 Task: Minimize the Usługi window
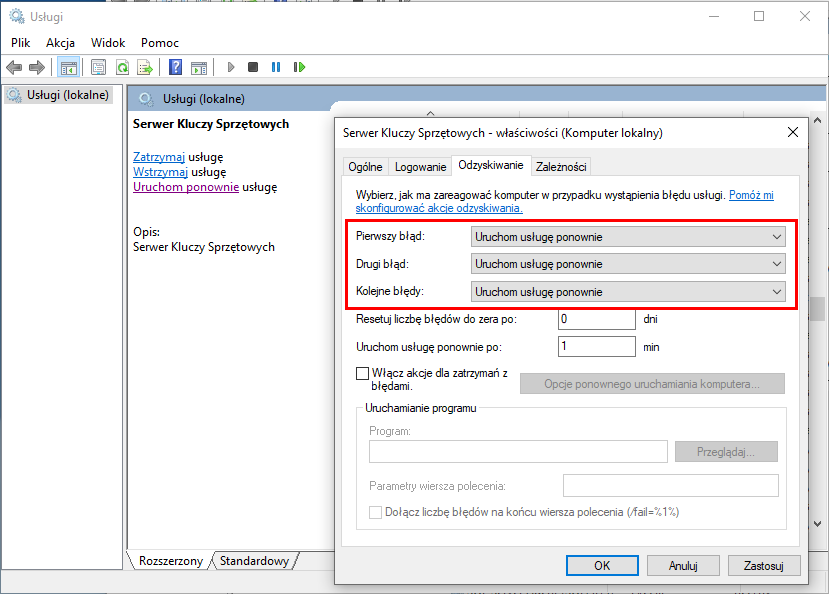[714, 16]
